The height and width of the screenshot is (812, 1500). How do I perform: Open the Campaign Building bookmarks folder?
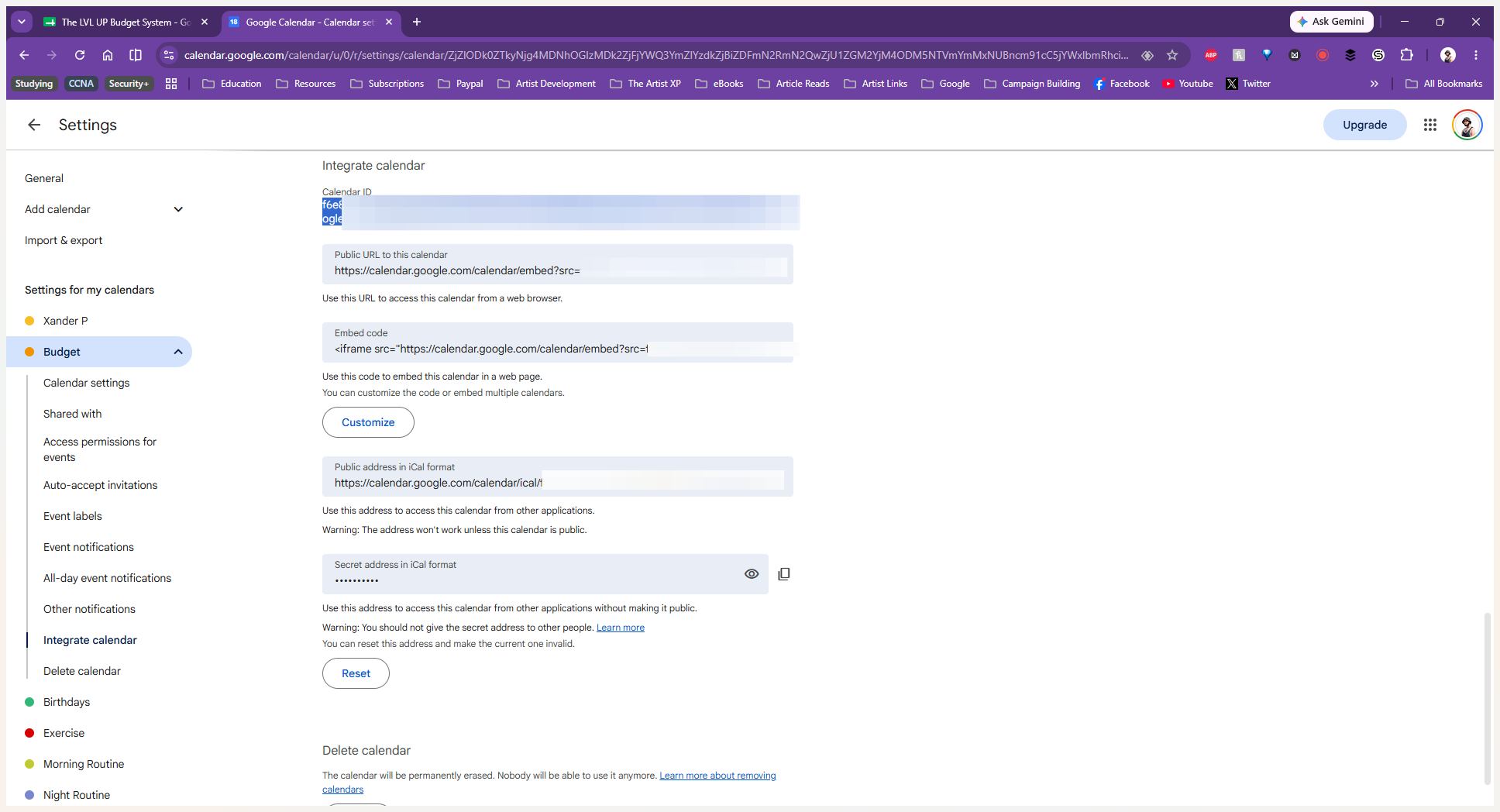pos(1032,84)
